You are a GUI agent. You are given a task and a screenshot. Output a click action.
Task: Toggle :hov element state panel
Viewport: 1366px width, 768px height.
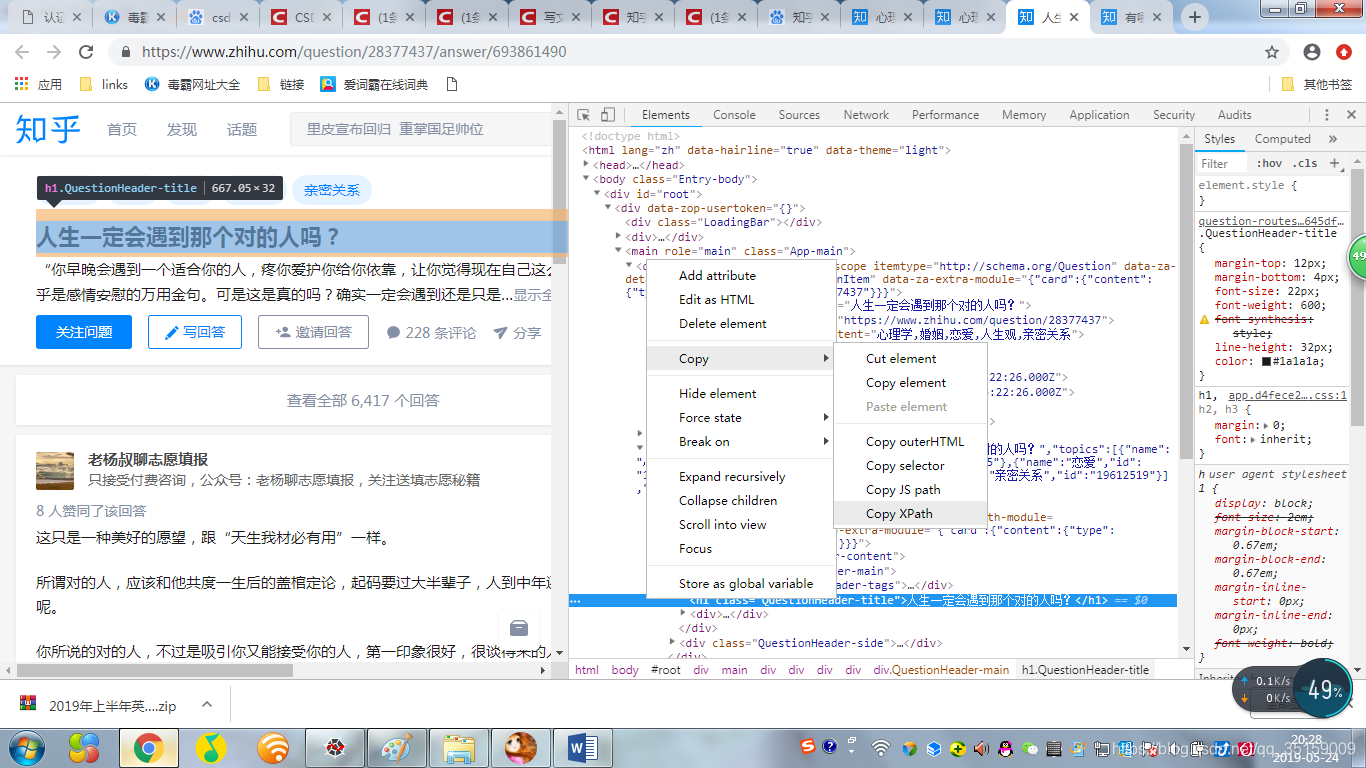[x=1269, y=163]
